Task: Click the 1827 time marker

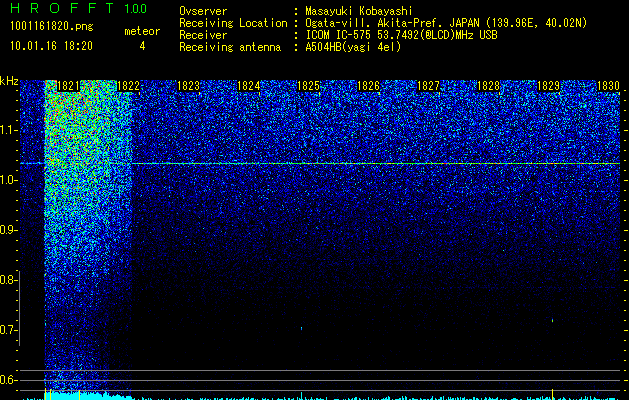Action: [428, 86]
